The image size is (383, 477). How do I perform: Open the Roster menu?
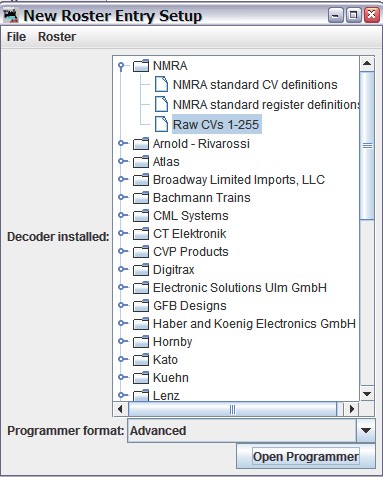[x=57, y=37]
